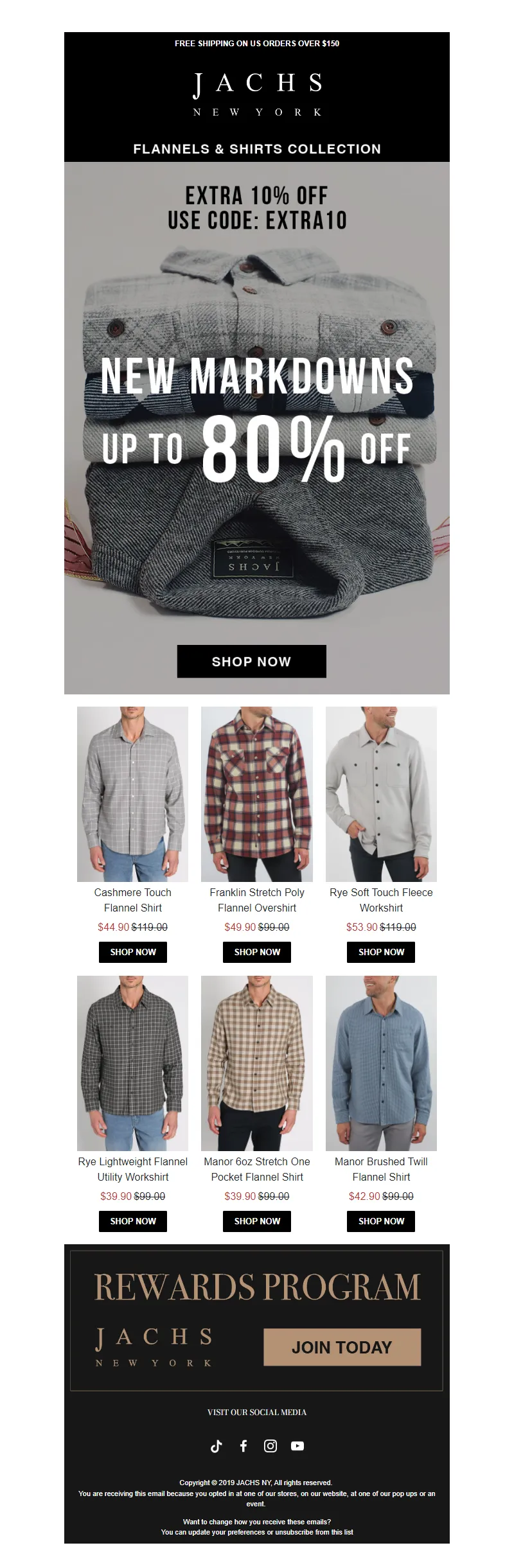Shop the Franklin Stretch Poly Flannel Overshirt
This screenshot has width=514, height=1568.
click(x=257, y=952)
